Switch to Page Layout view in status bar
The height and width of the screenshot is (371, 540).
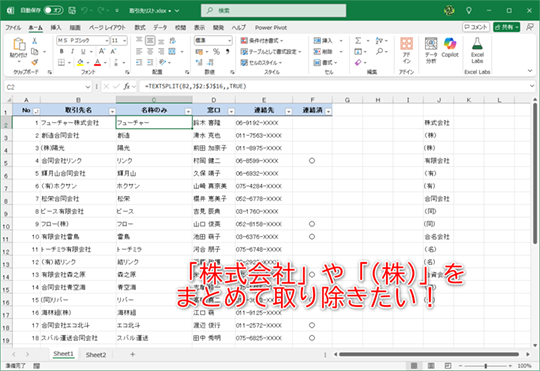[431, 365]
